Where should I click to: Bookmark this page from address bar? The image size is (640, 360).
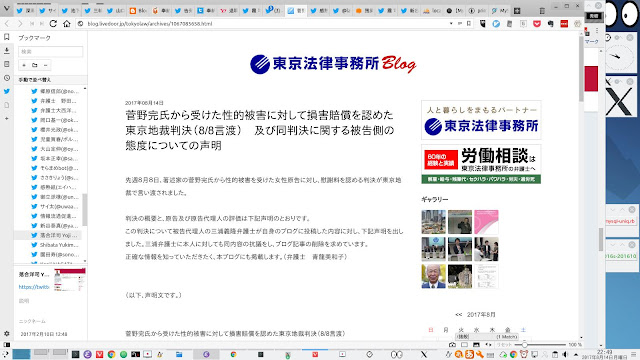pyautogui.click(x=469, y=24)
